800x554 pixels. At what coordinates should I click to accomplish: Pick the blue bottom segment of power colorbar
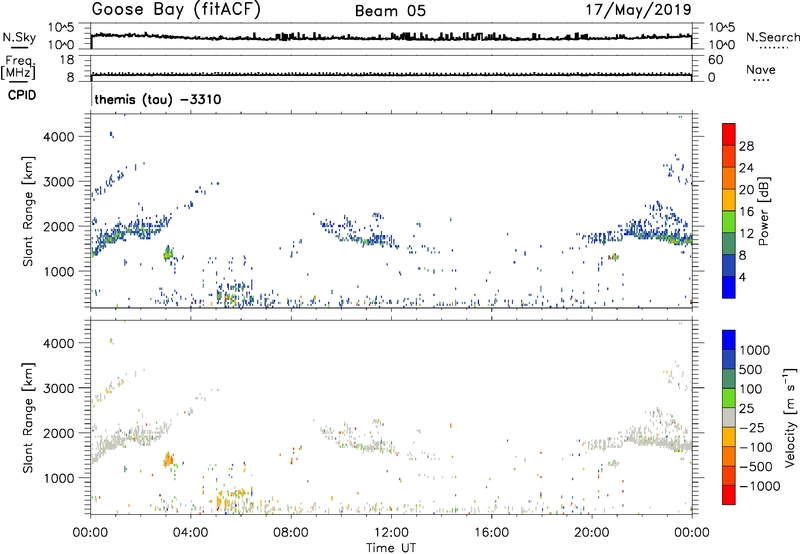coord(729,287)
